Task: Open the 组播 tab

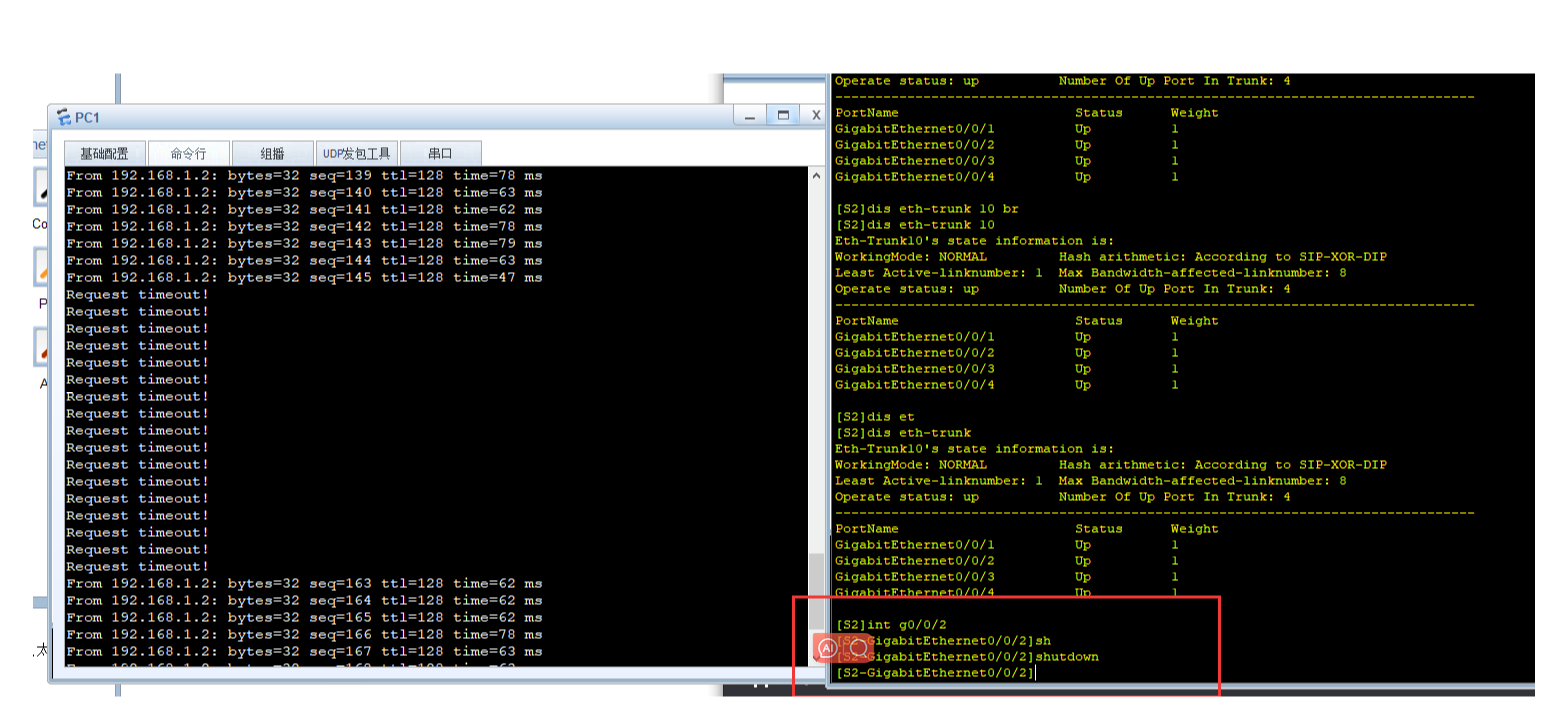Action: point(272,154)
